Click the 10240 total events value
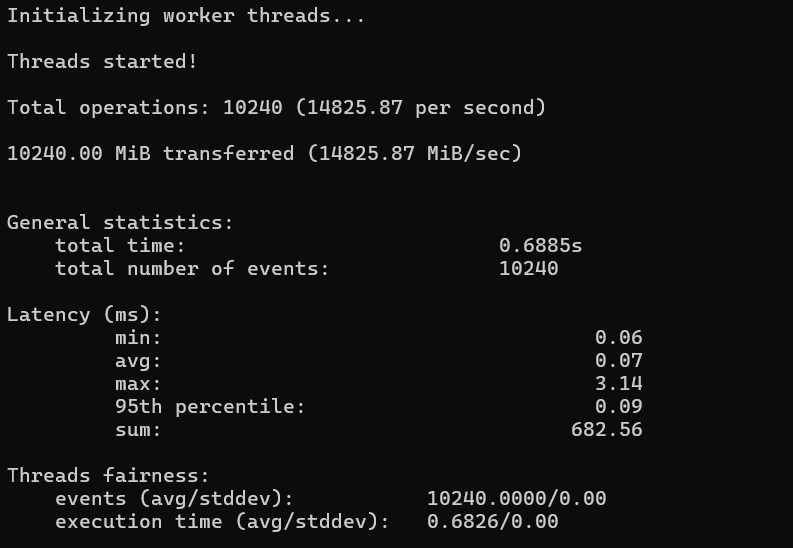Viewport: 793px width, 548px height. point(528,269)
